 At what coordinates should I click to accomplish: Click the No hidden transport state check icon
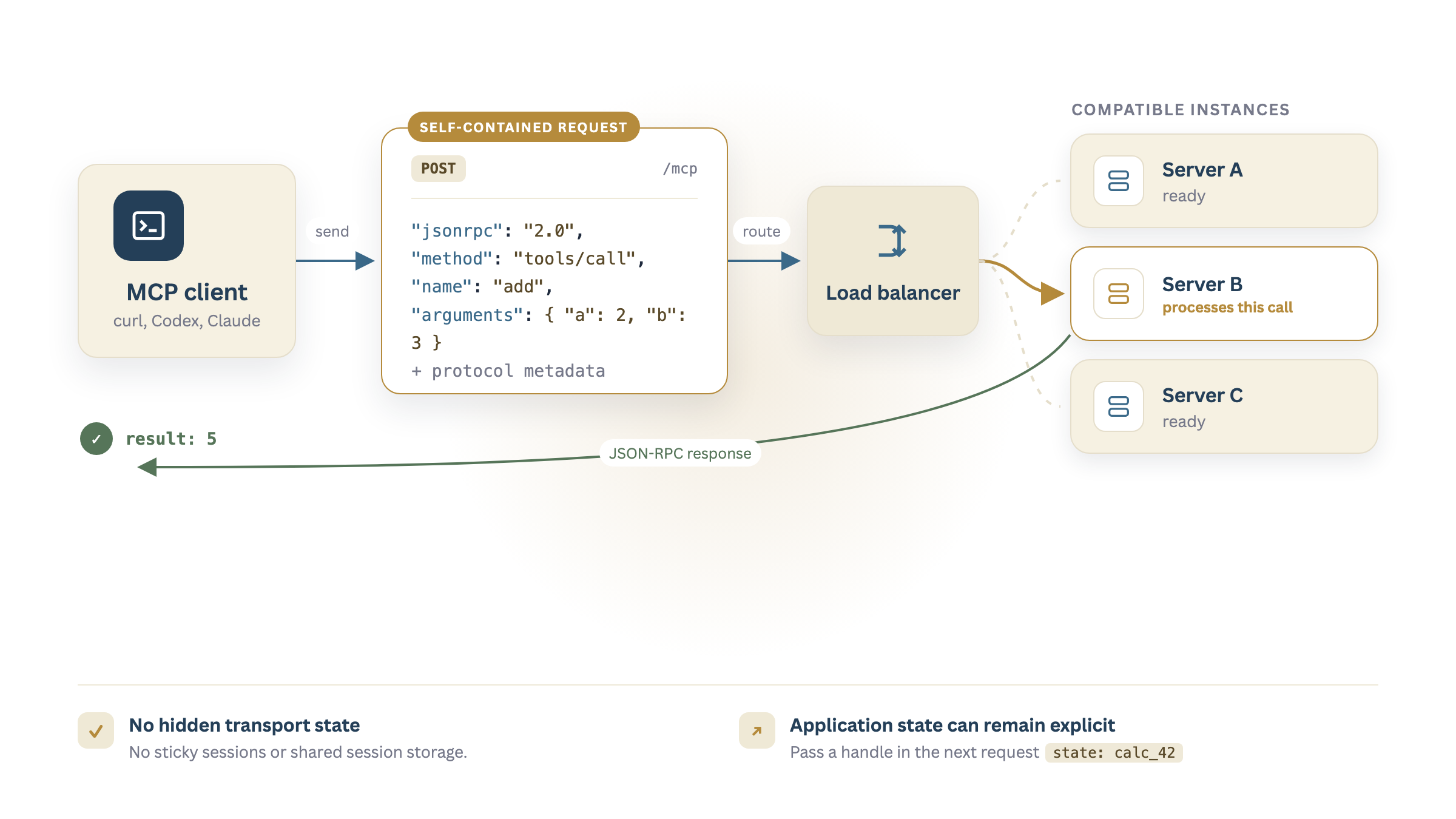[x=96, y=730]
